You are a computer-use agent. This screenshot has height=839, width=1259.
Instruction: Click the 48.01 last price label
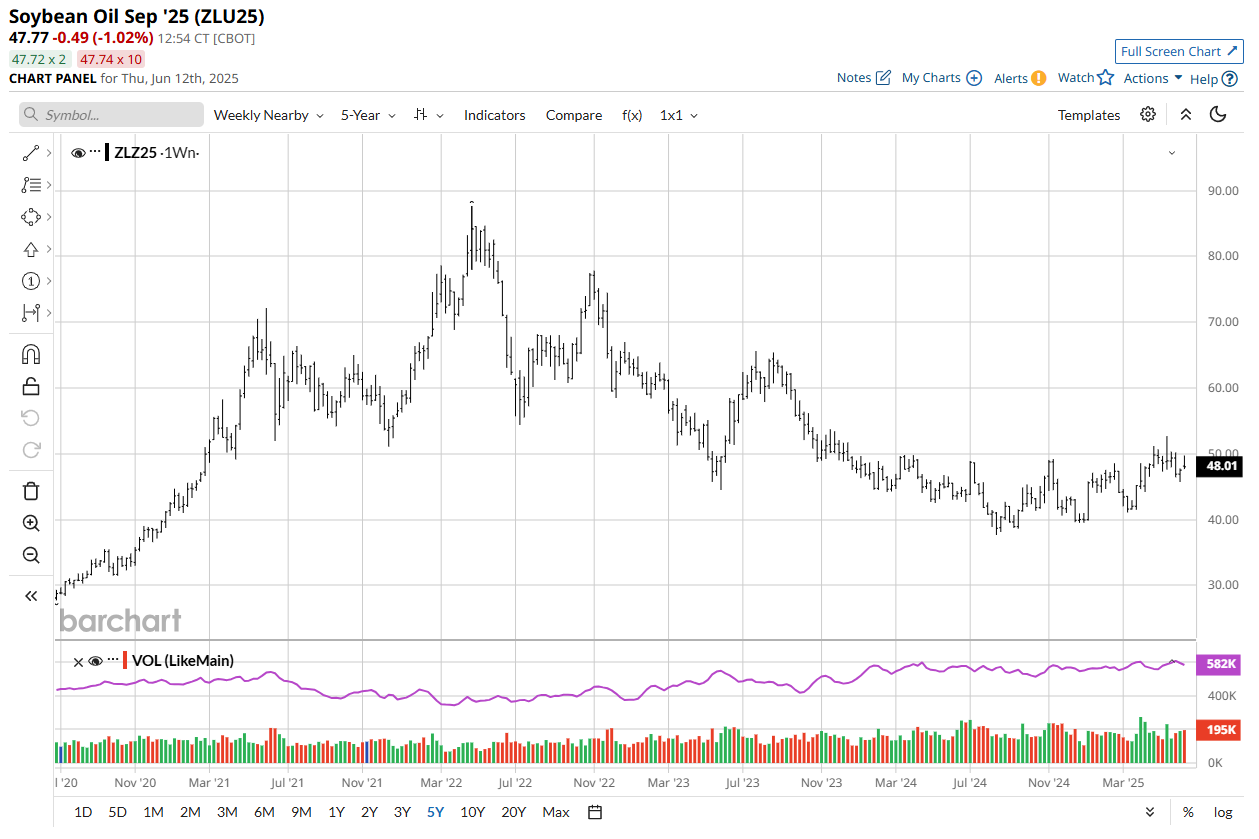tap(1221, 466)
